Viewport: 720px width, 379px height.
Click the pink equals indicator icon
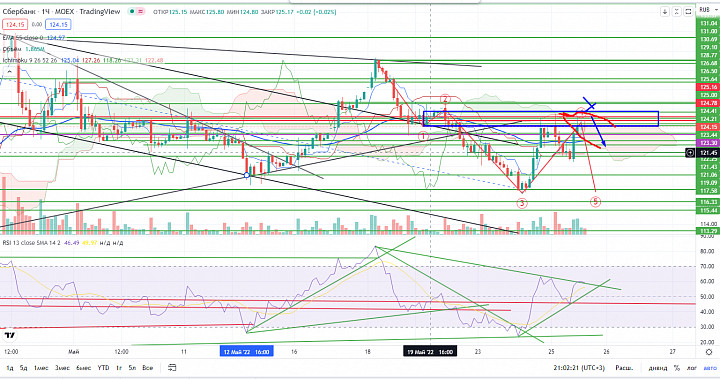[x=141, y=11]
